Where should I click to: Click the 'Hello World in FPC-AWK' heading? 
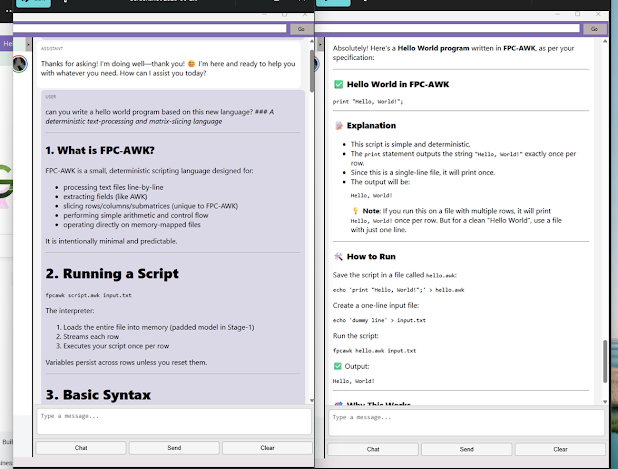pos(398,84)
